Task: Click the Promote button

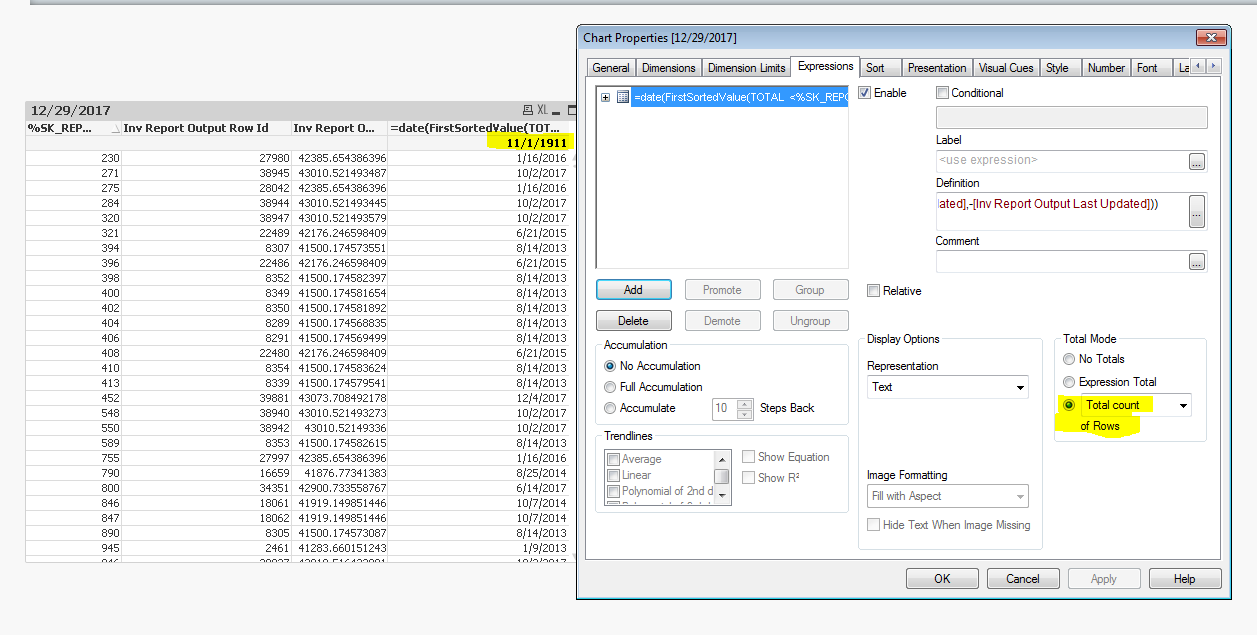Action: tap(722, 290)
